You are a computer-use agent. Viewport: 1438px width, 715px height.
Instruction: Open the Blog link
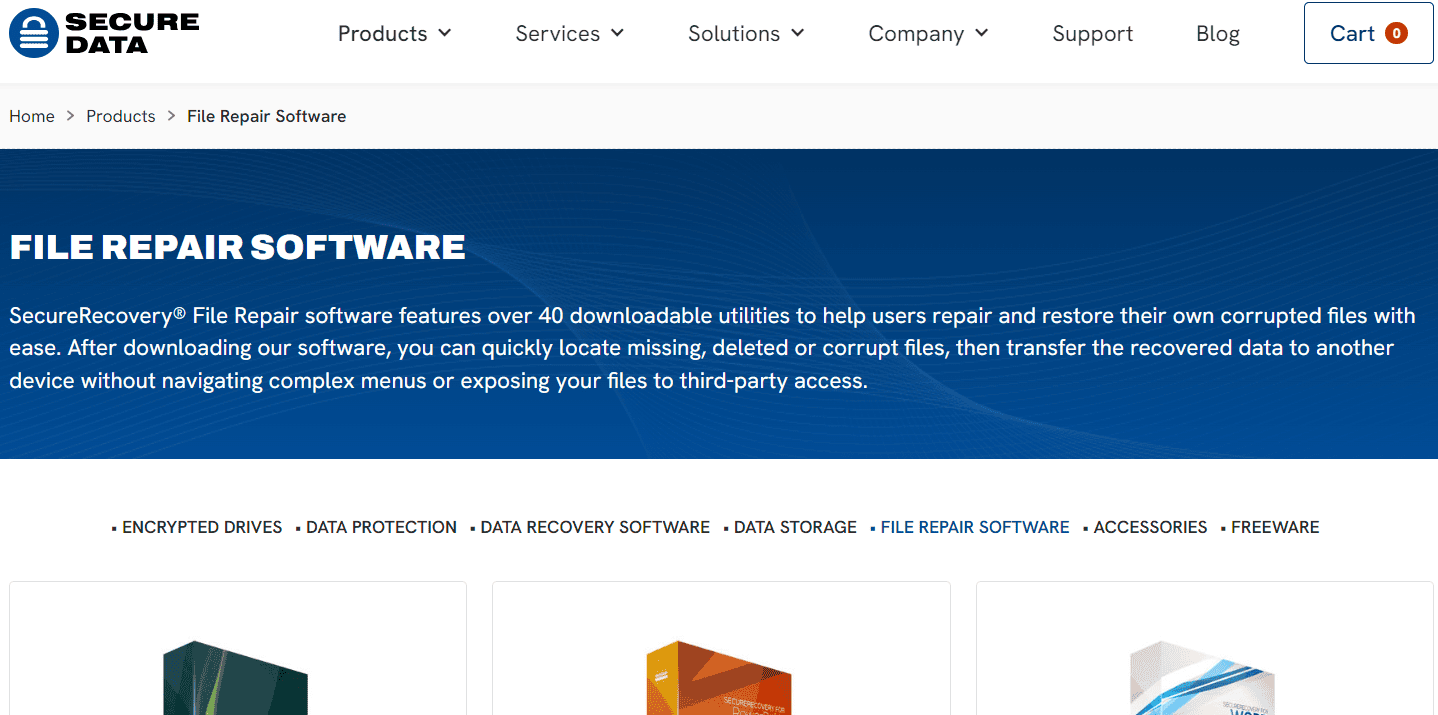point(1217,34)
